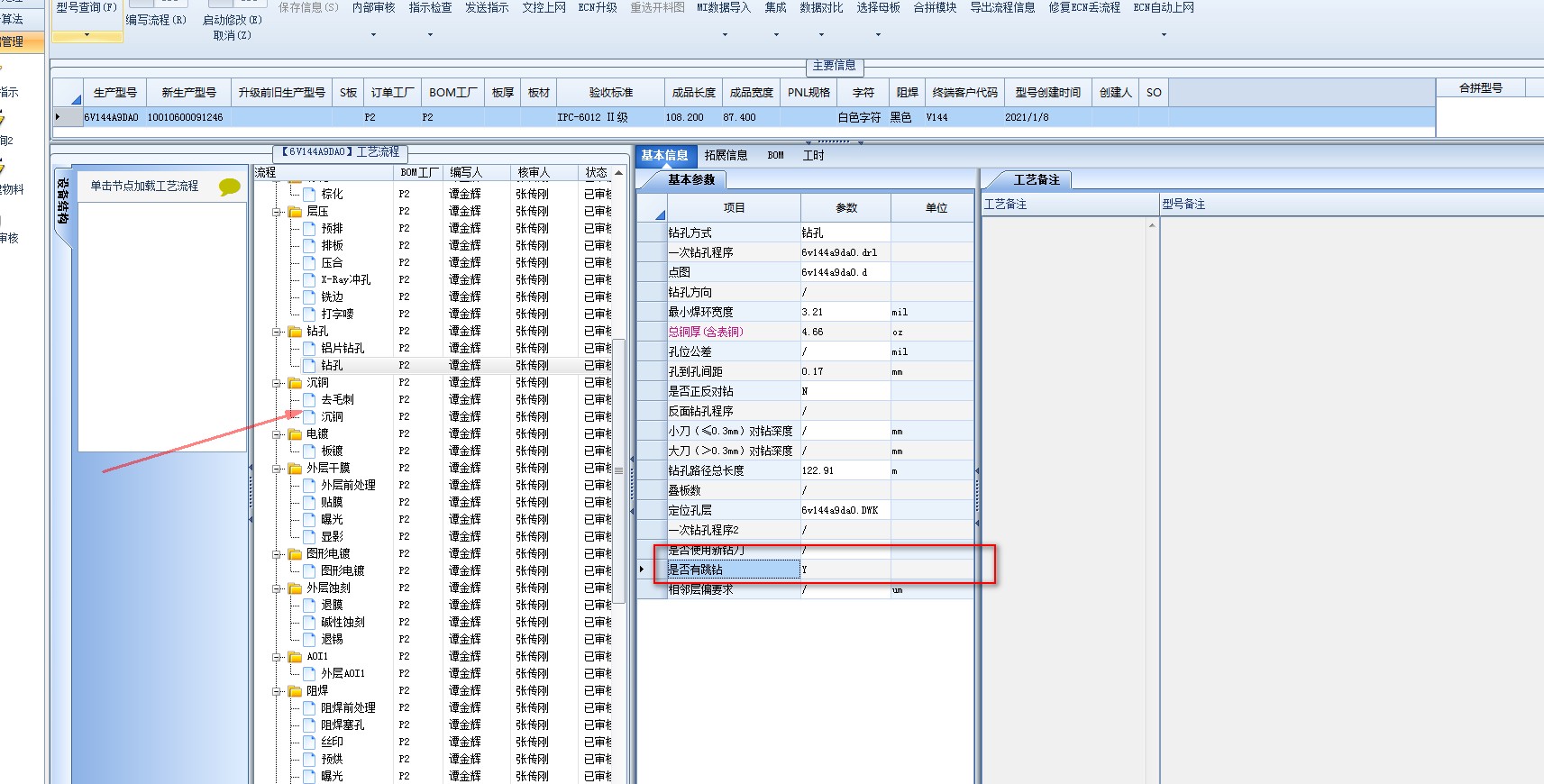Collapse the 外层干膜 tree node
Screen dimensions: 1544x784
coord(278,469)
